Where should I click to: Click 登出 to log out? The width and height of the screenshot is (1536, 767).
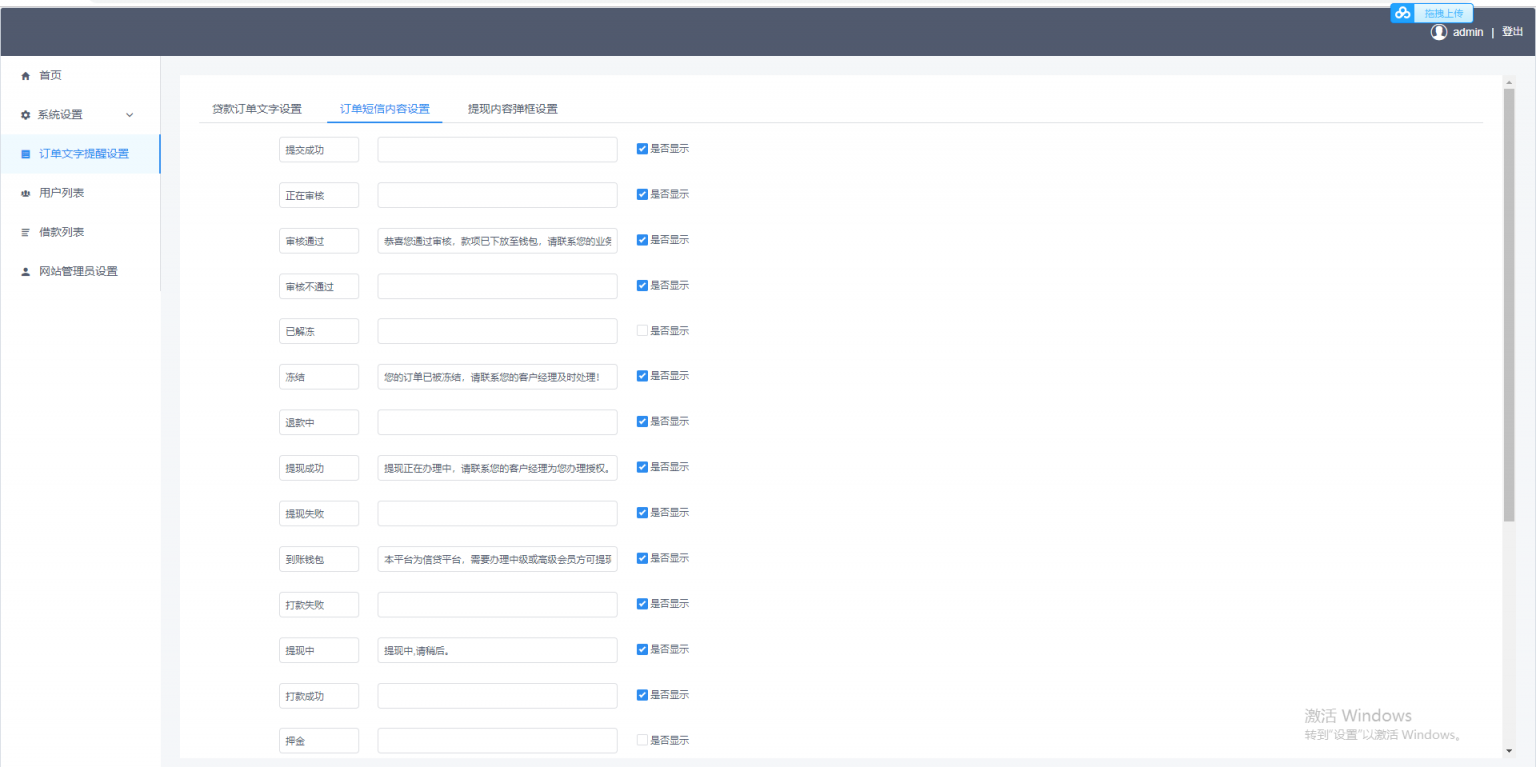point(1512,32)
